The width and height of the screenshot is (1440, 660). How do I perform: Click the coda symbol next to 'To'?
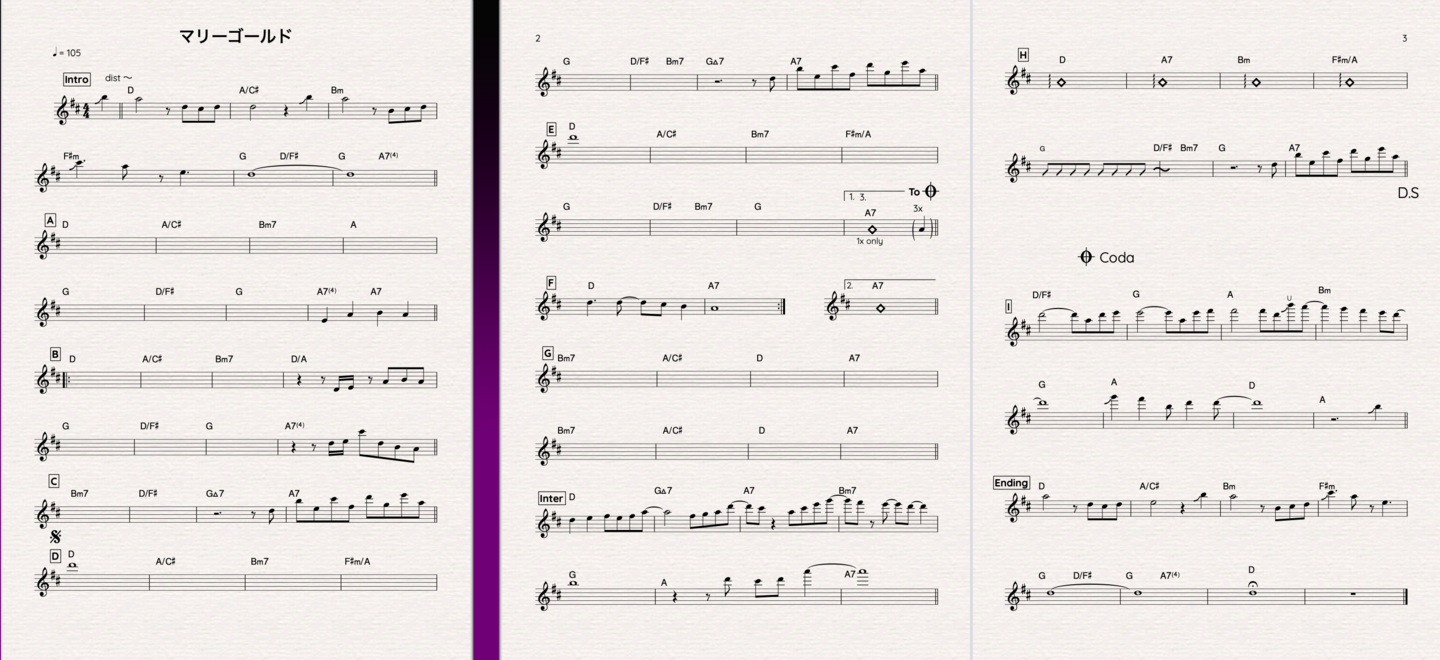931,191
